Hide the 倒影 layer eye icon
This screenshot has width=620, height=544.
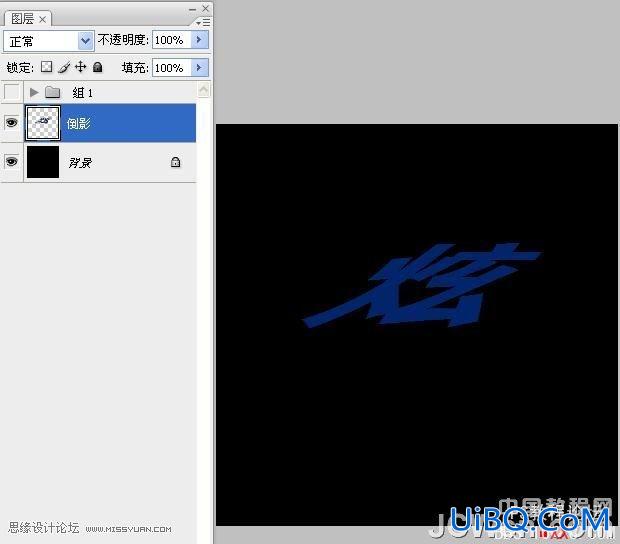[x=11, y=122]
